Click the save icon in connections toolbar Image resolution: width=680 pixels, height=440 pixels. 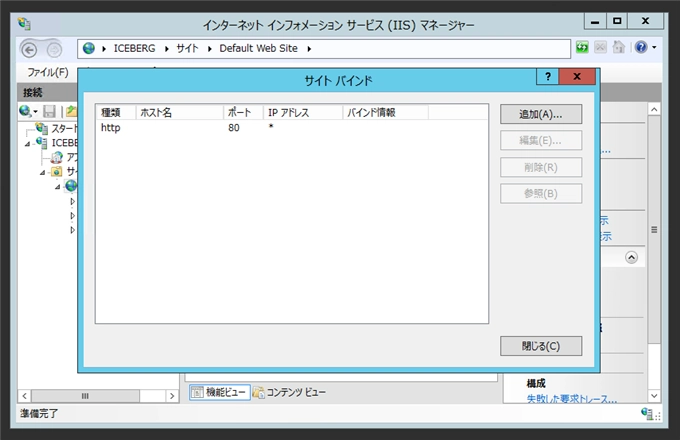(x=49, y=111)
